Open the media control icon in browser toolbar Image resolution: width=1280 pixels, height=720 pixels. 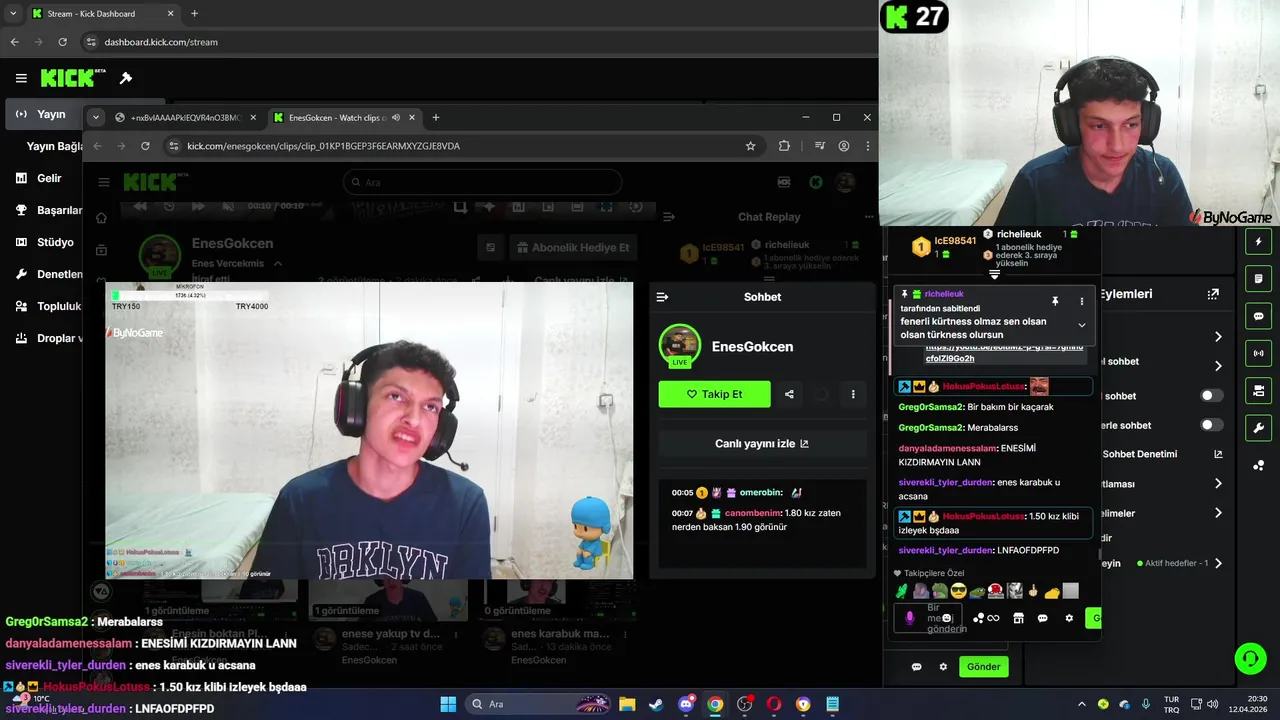pos(820,146)
